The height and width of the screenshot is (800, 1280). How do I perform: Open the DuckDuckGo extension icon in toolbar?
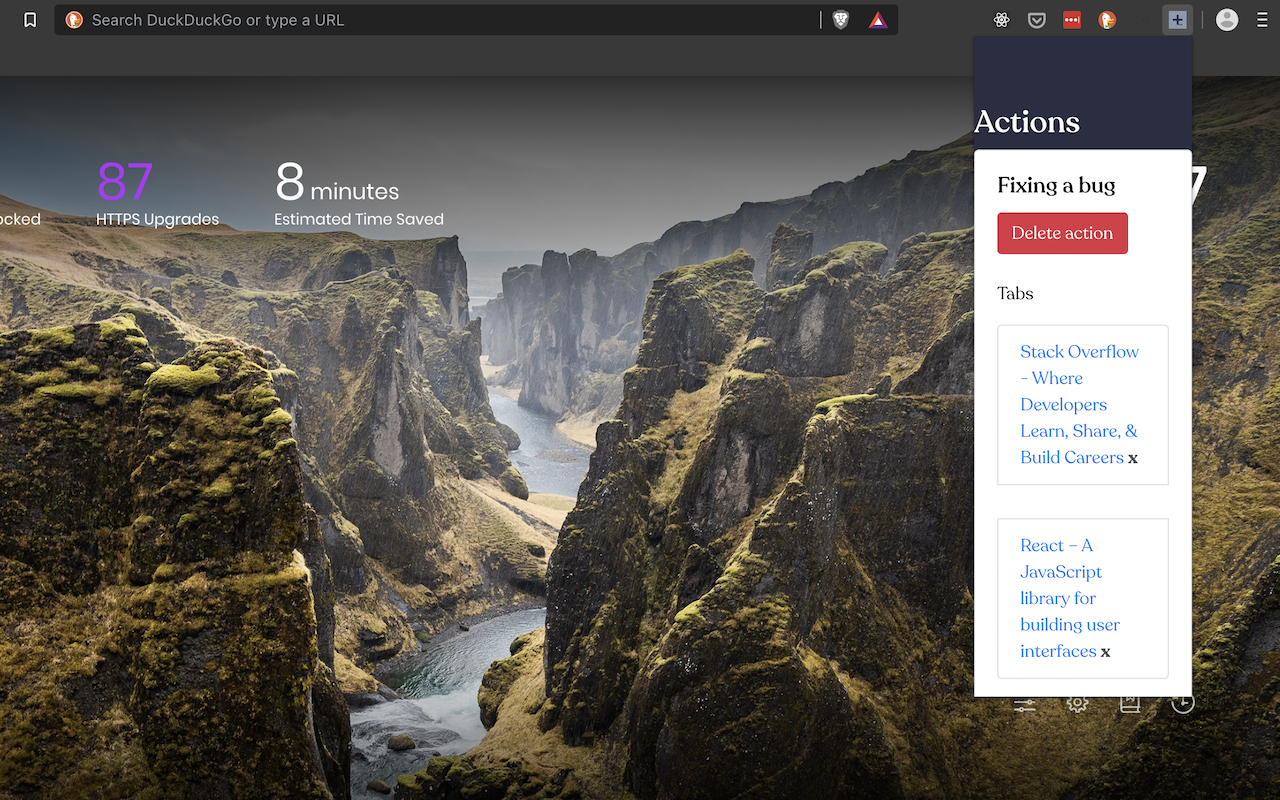[x=1107, y=20]
